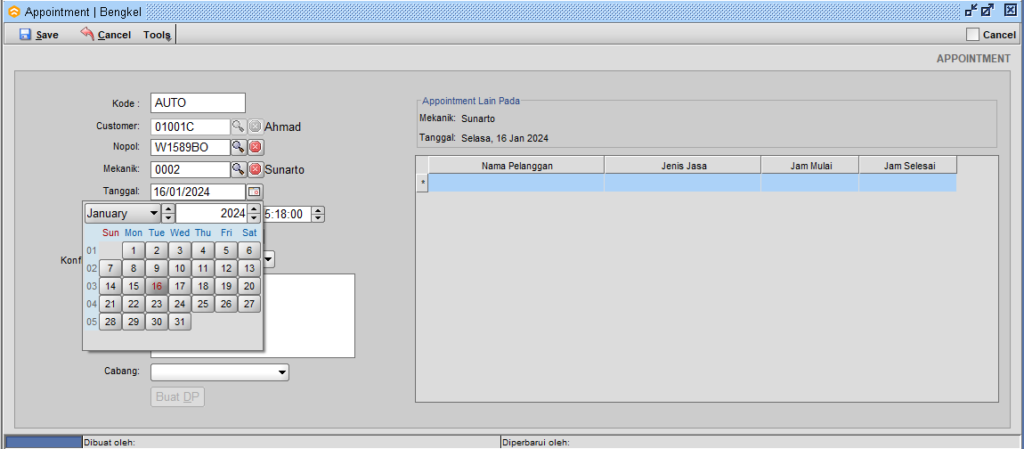Click the month spinner beside January

169,213
